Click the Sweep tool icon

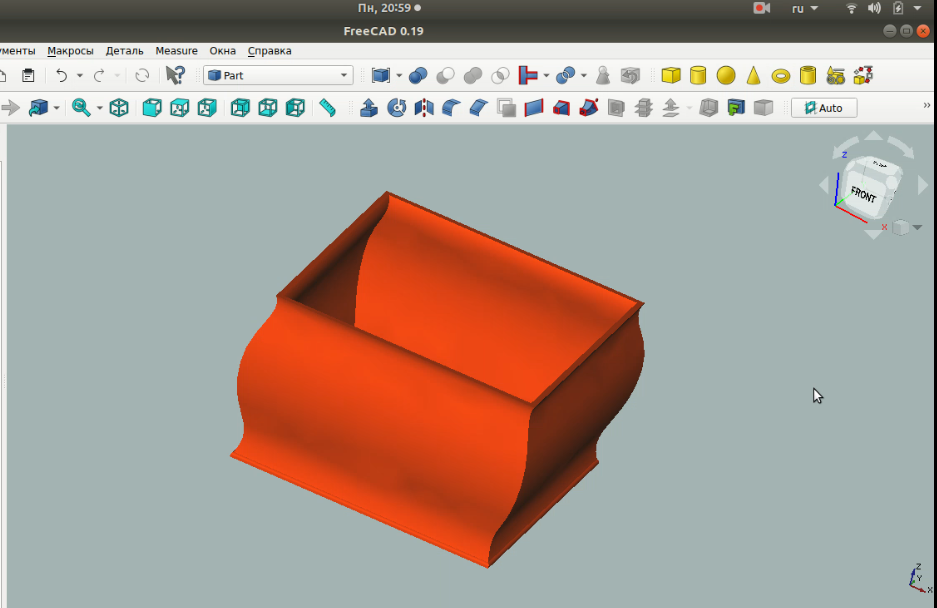point(589,108)
